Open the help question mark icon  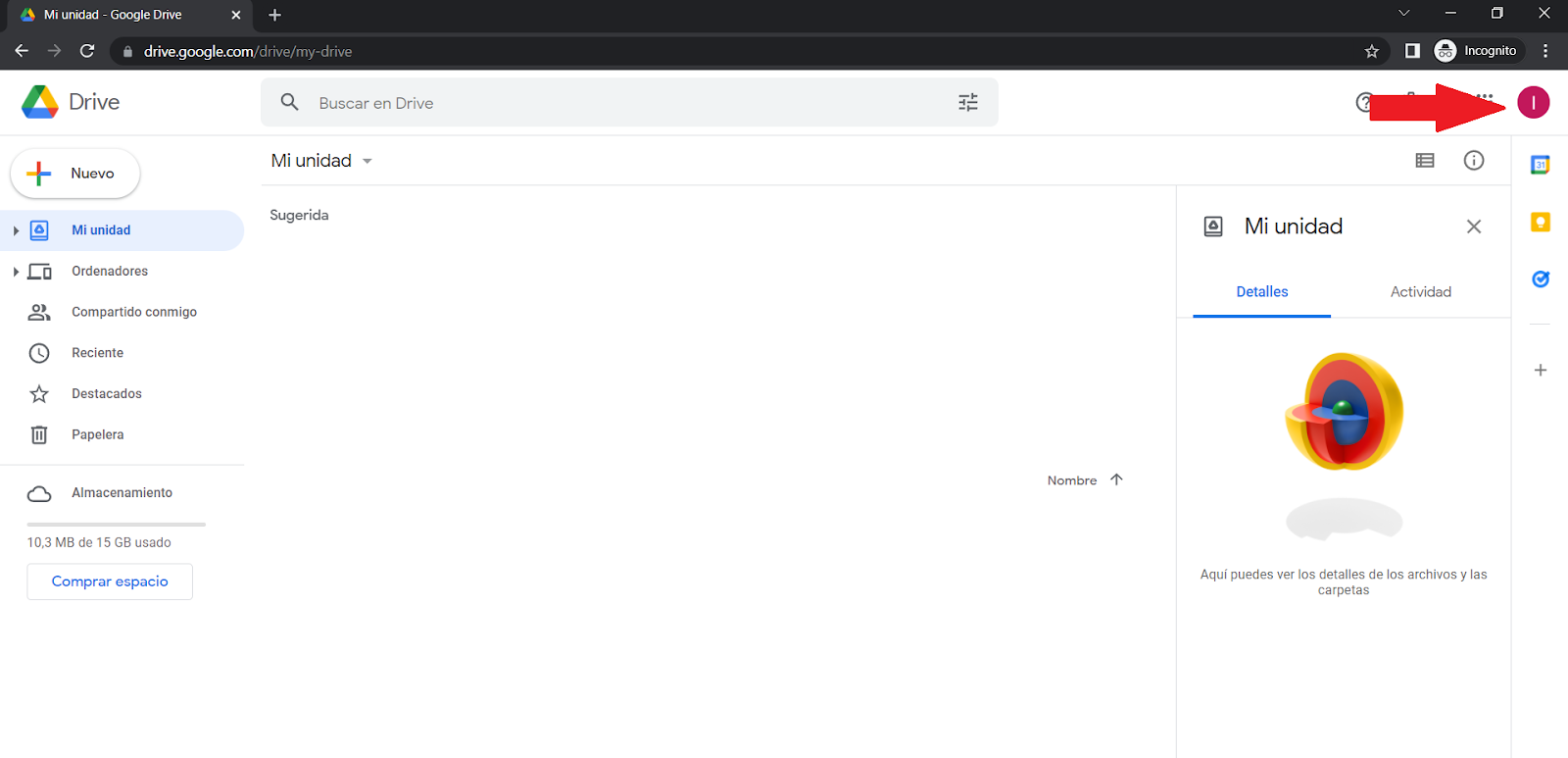click(x=1364, y=102)
